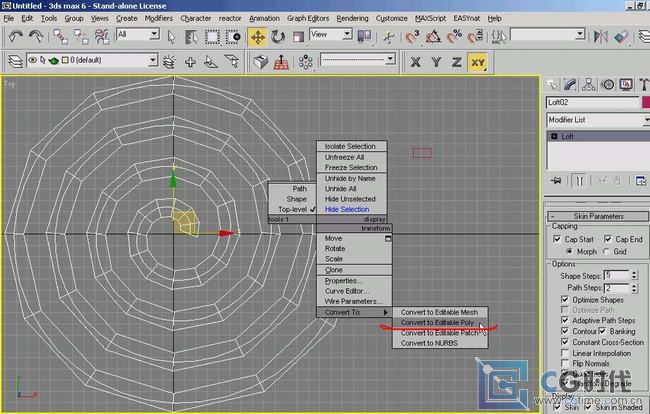Open the Layer Manager icon
The width and height of the screenshot is (650, 414).
pyautogui.click(x=15, y=62)
